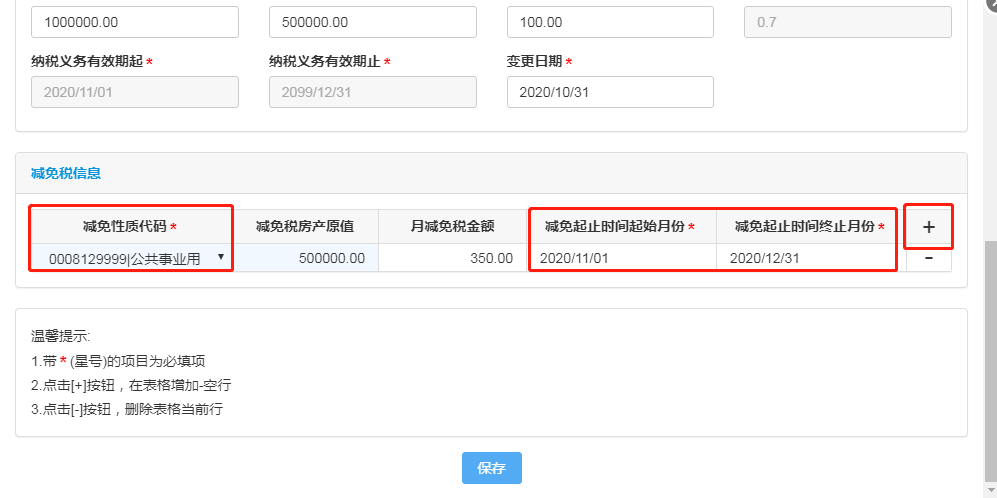
Task: Click the 500000.00 input field at top
Action: tap(373, 22)
